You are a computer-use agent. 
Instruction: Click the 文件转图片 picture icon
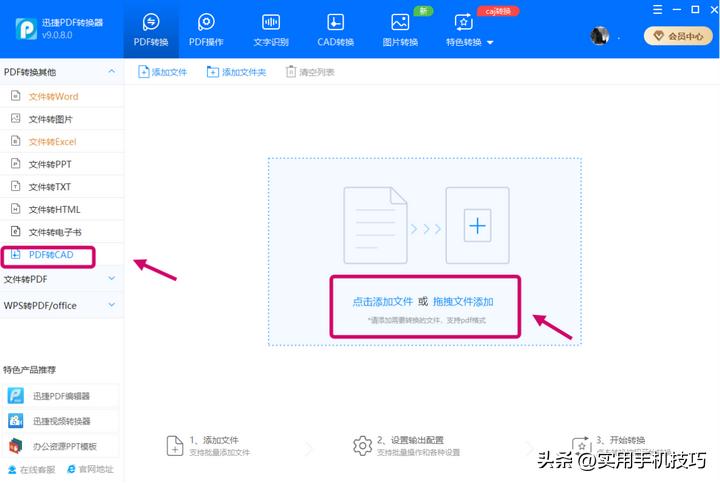(x=16, y=118)
